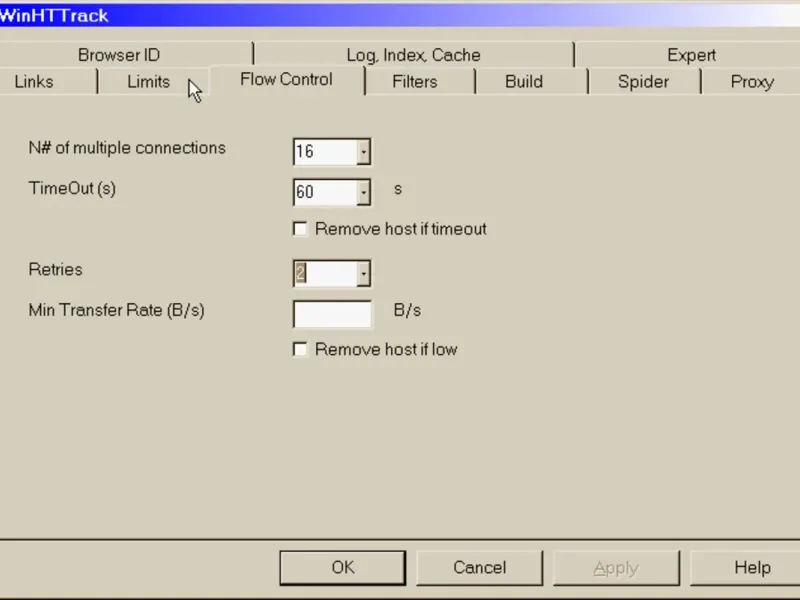This screenshot has width=800, height=600.
Task: Click the 'N# of multiple connections' label
Action: (127, 148)
